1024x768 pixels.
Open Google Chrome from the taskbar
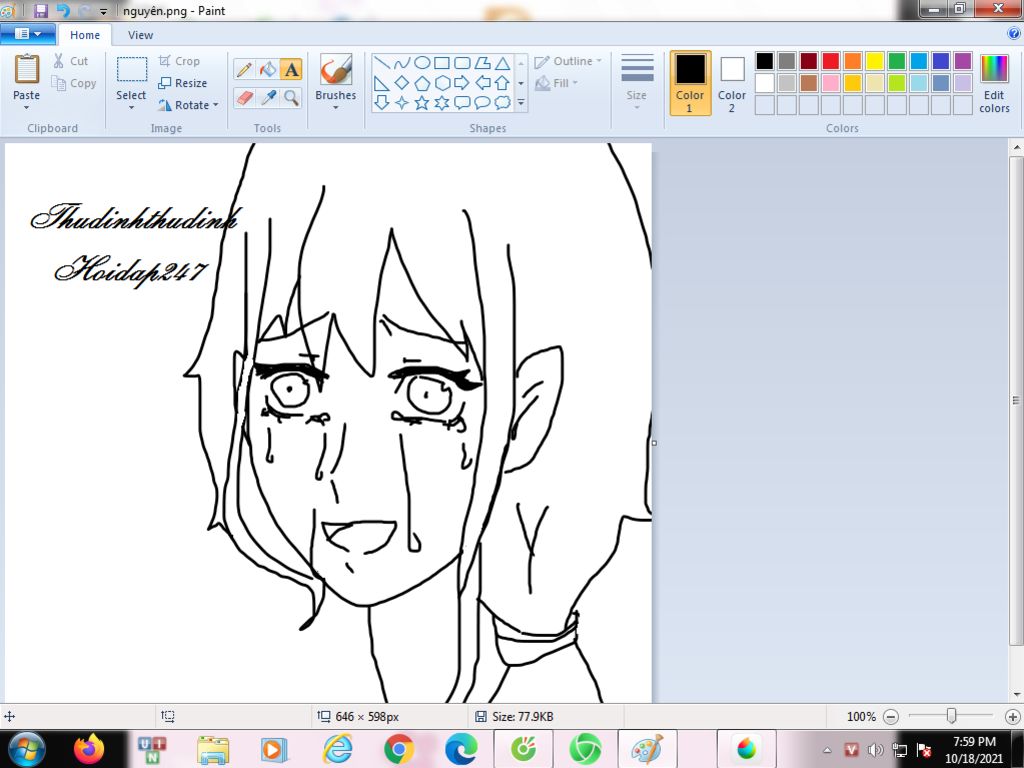[x=398, y=748]
